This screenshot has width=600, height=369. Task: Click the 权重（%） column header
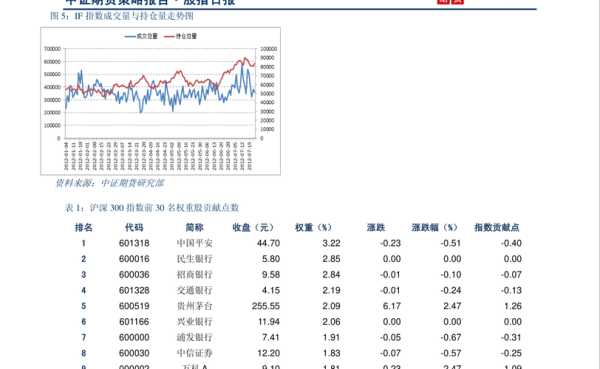tap(313, 228)
